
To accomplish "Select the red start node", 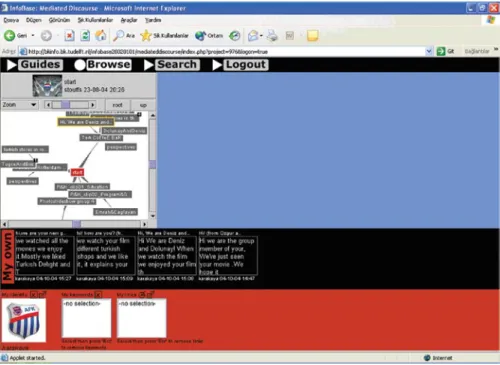I will coord(77,172).
